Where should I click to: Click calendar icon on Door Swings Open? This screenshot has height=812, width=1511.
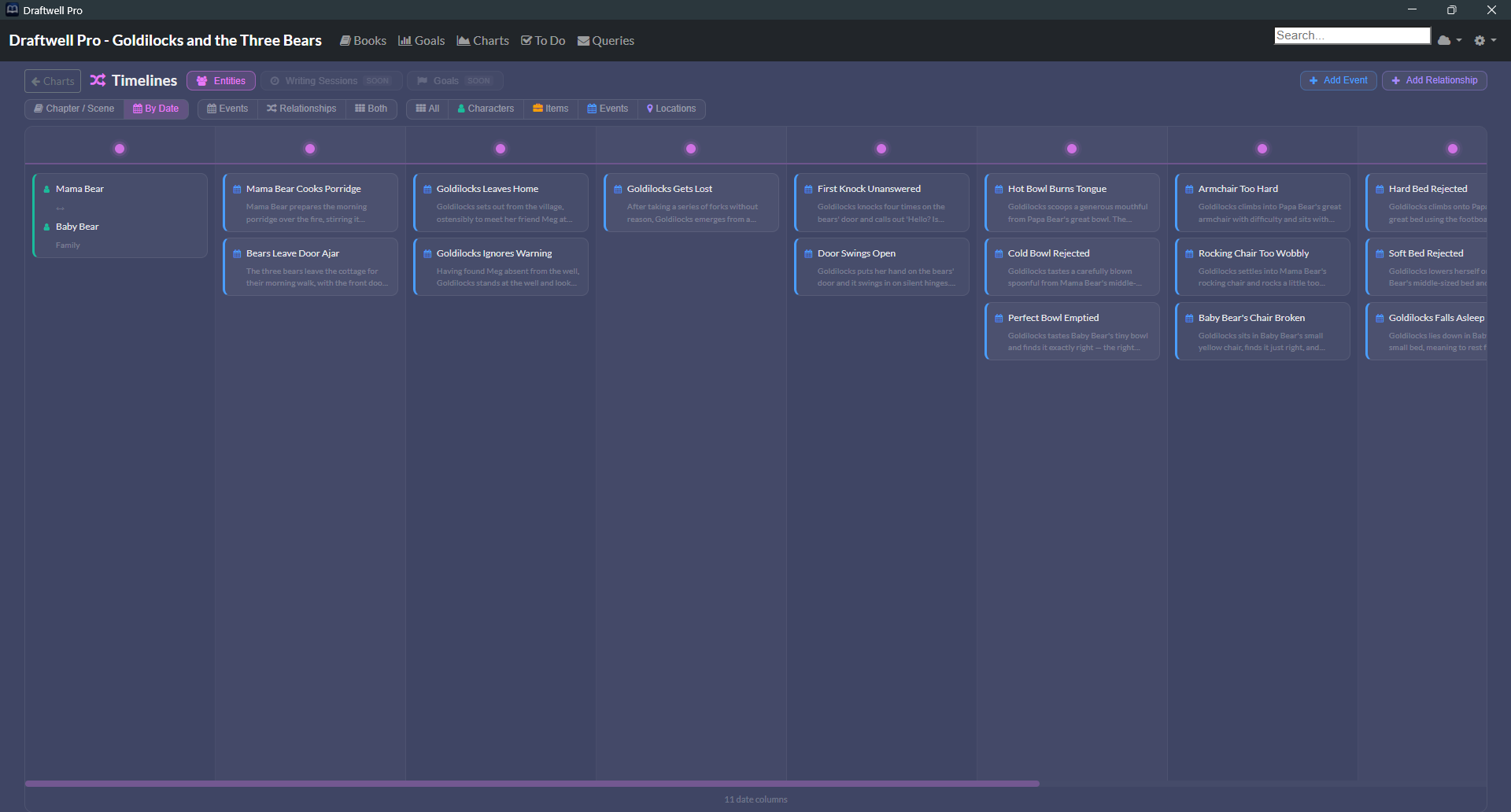click(x=808, y=253)
